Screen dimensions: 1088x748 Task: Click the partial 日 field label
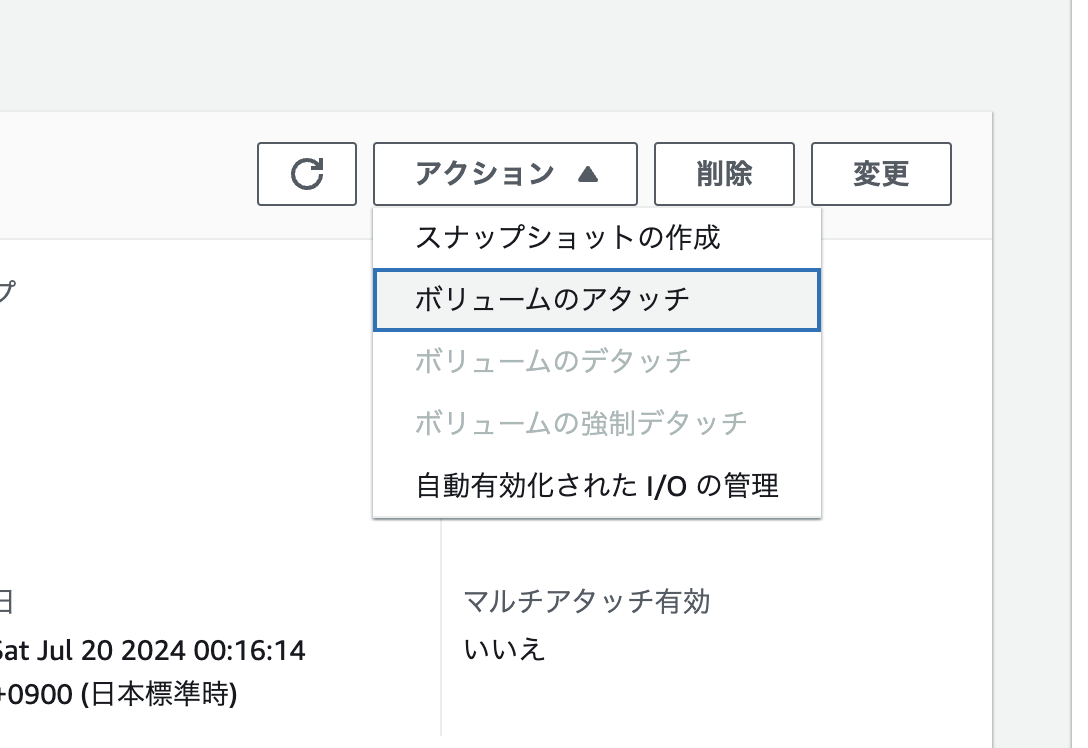coord(6,602)
